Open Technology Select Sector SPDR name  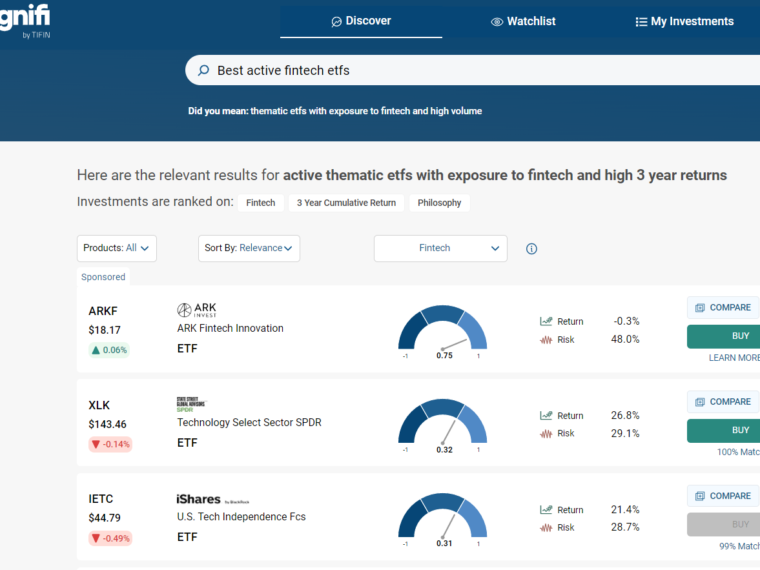pos(249,423)
